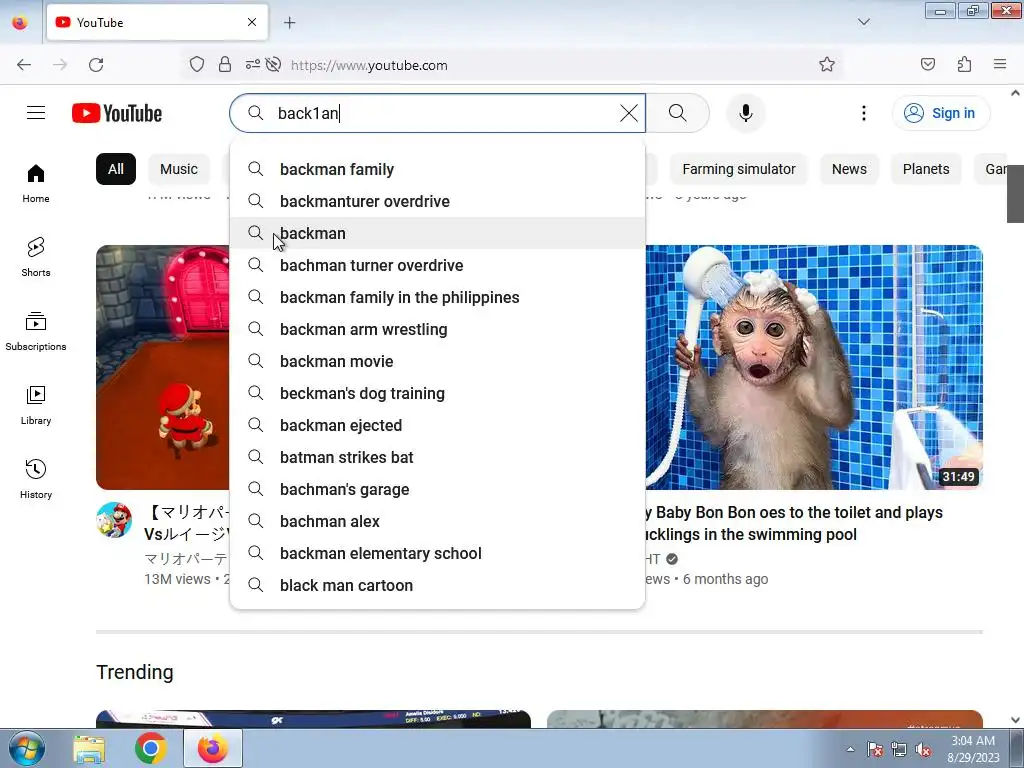
Task: Click the muted volume tray icon
Action: coord(923,749)
